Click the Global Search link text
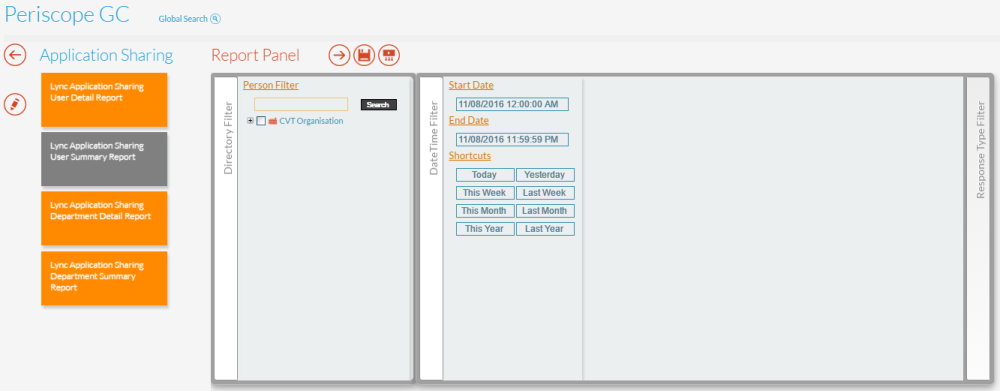Viewport: 1000px width, 391px height. coord(183,18)
